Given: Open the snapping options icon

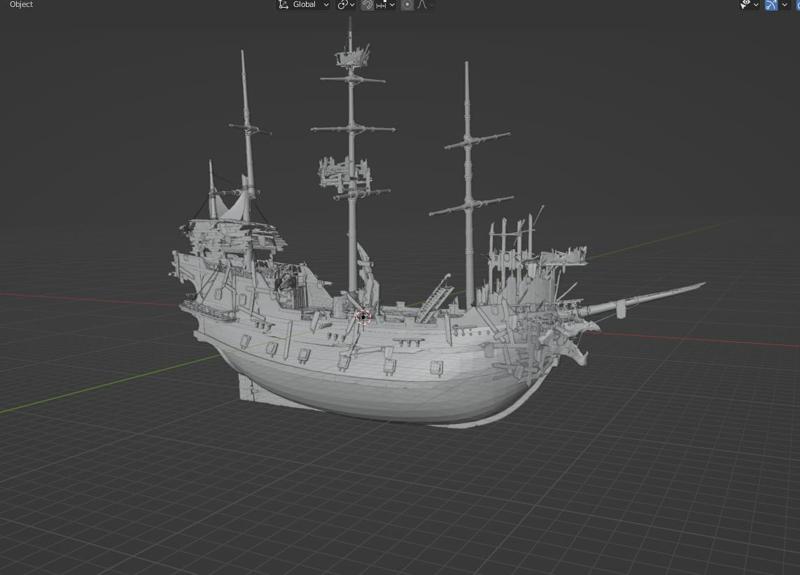Looking at the screenshot, I should pos(381,5).
